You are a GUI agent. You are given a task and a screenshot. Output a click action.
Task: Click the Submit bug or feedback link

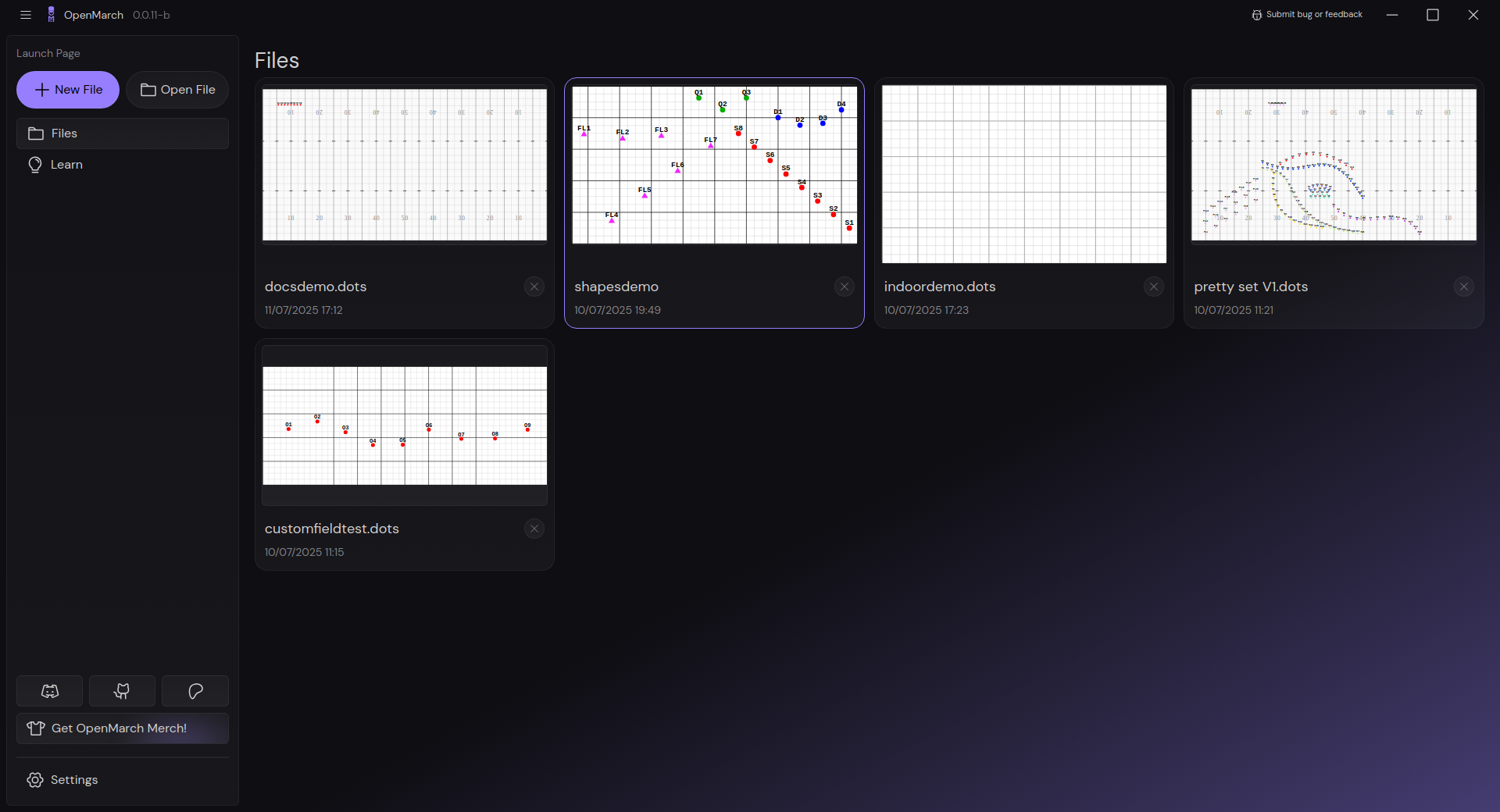click(1313, 14)
